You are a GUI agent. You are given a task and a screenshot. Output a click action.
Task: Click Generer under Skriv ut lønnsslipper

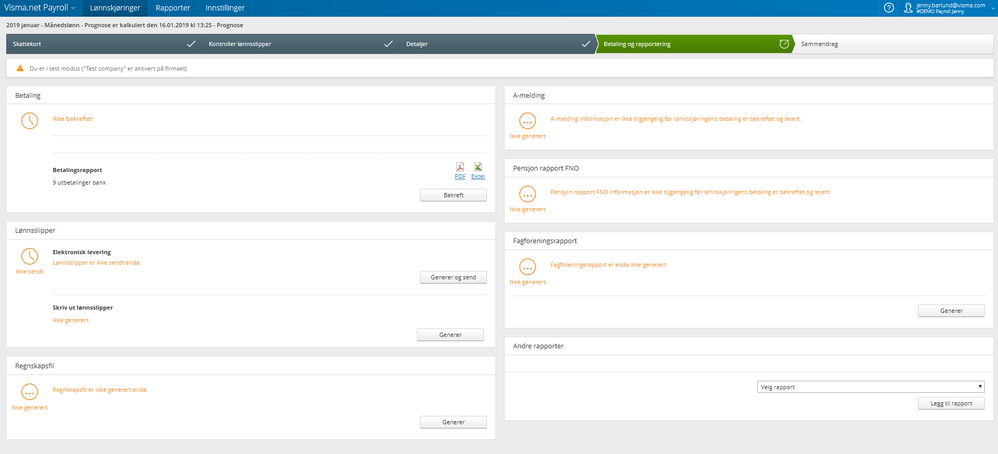pos(450,334)
